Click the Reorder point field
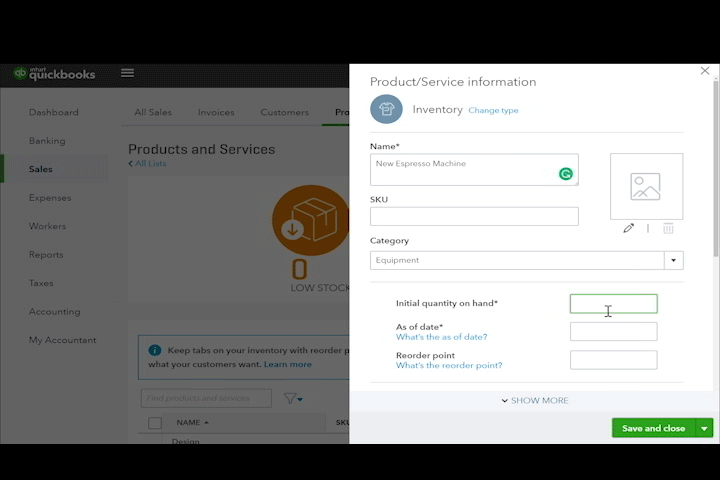Screen dimensions: 720x480 (x=613, y=360)
